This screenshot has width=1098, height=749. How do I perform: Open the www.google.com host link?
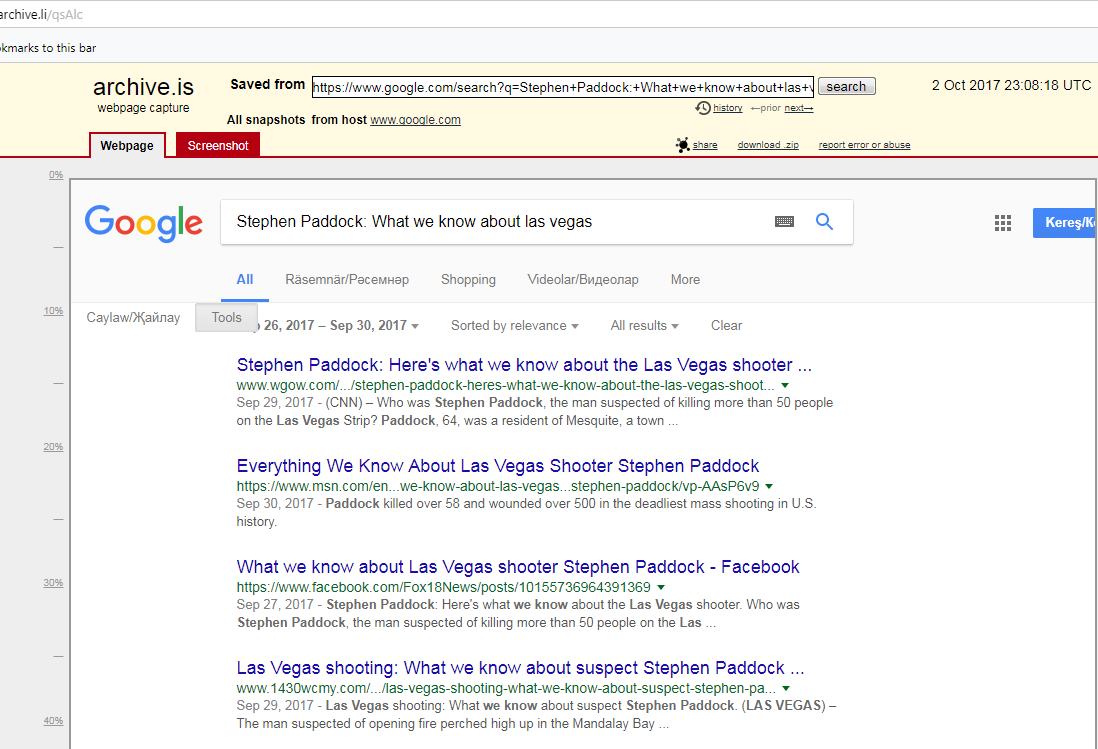tap(415, 120)
